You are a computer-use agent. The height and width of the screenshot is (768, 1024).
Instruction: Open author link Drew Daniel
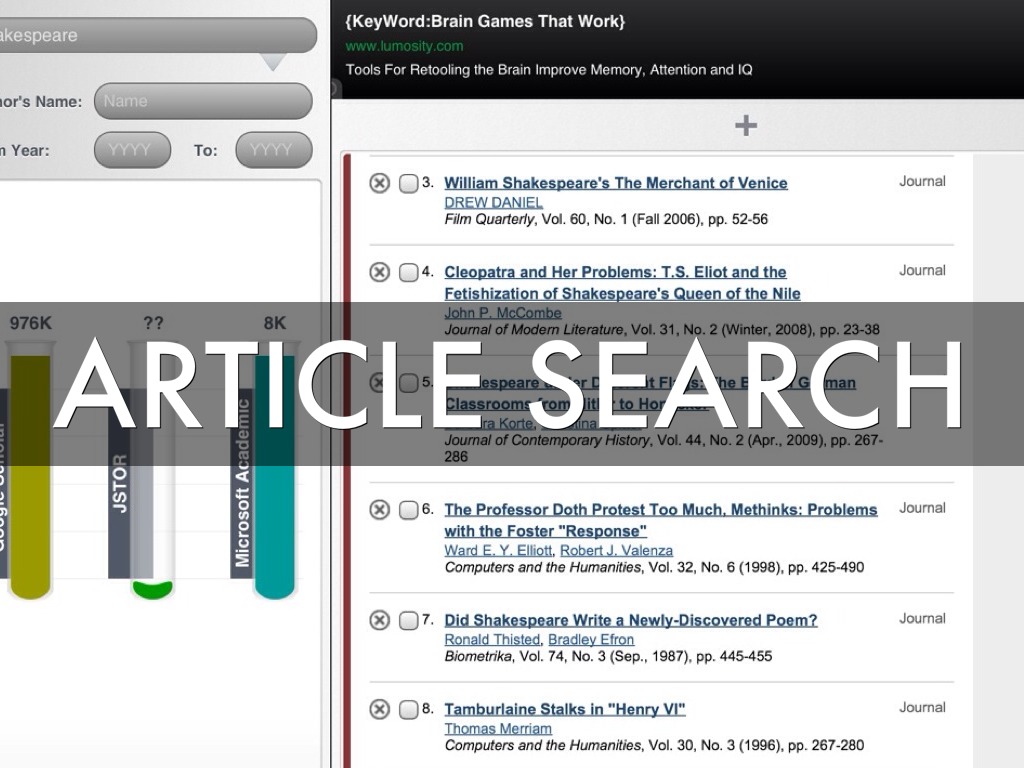(493, 202)
